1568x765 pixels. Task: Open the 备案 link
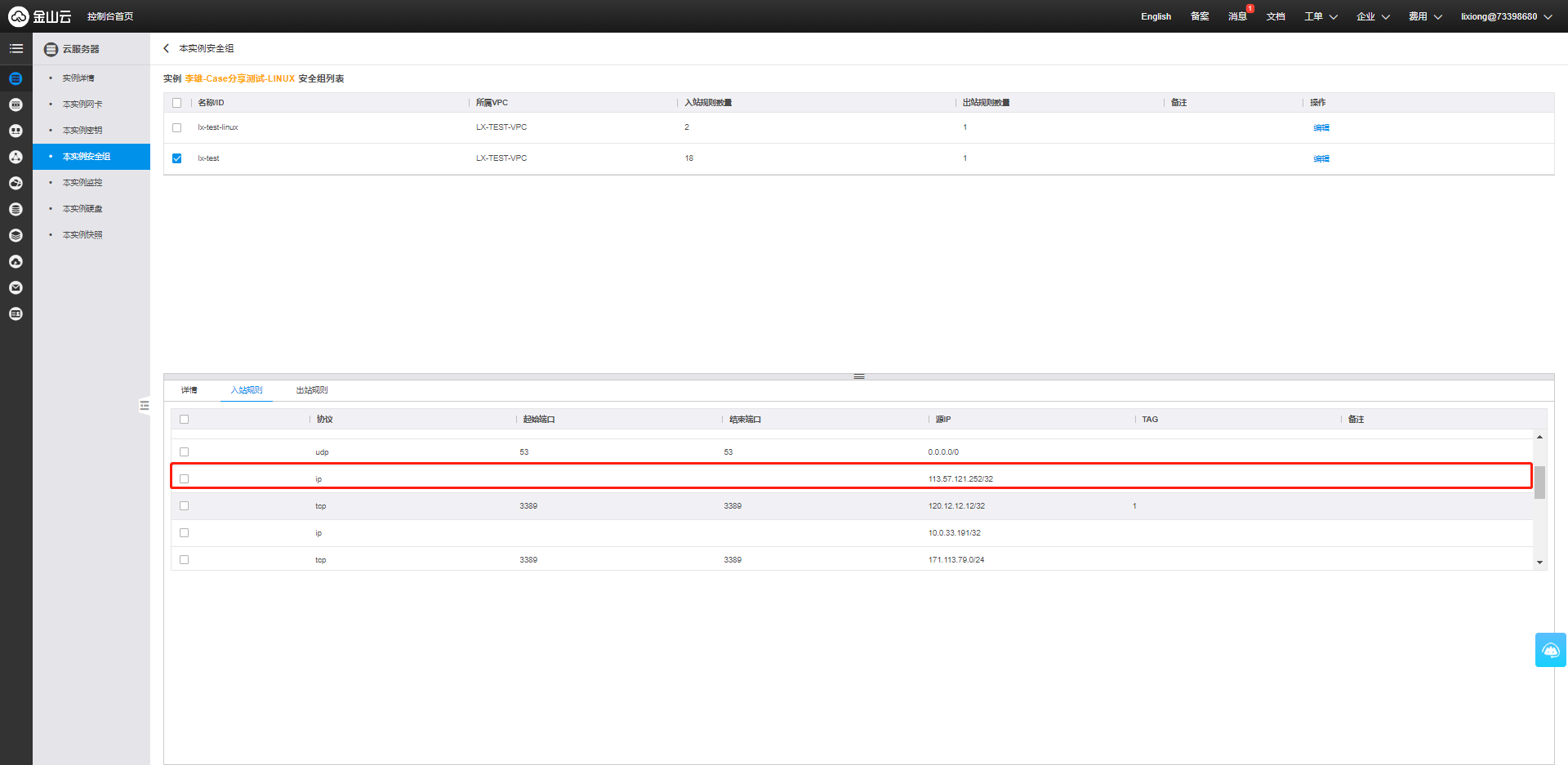tap(1200, 16)
